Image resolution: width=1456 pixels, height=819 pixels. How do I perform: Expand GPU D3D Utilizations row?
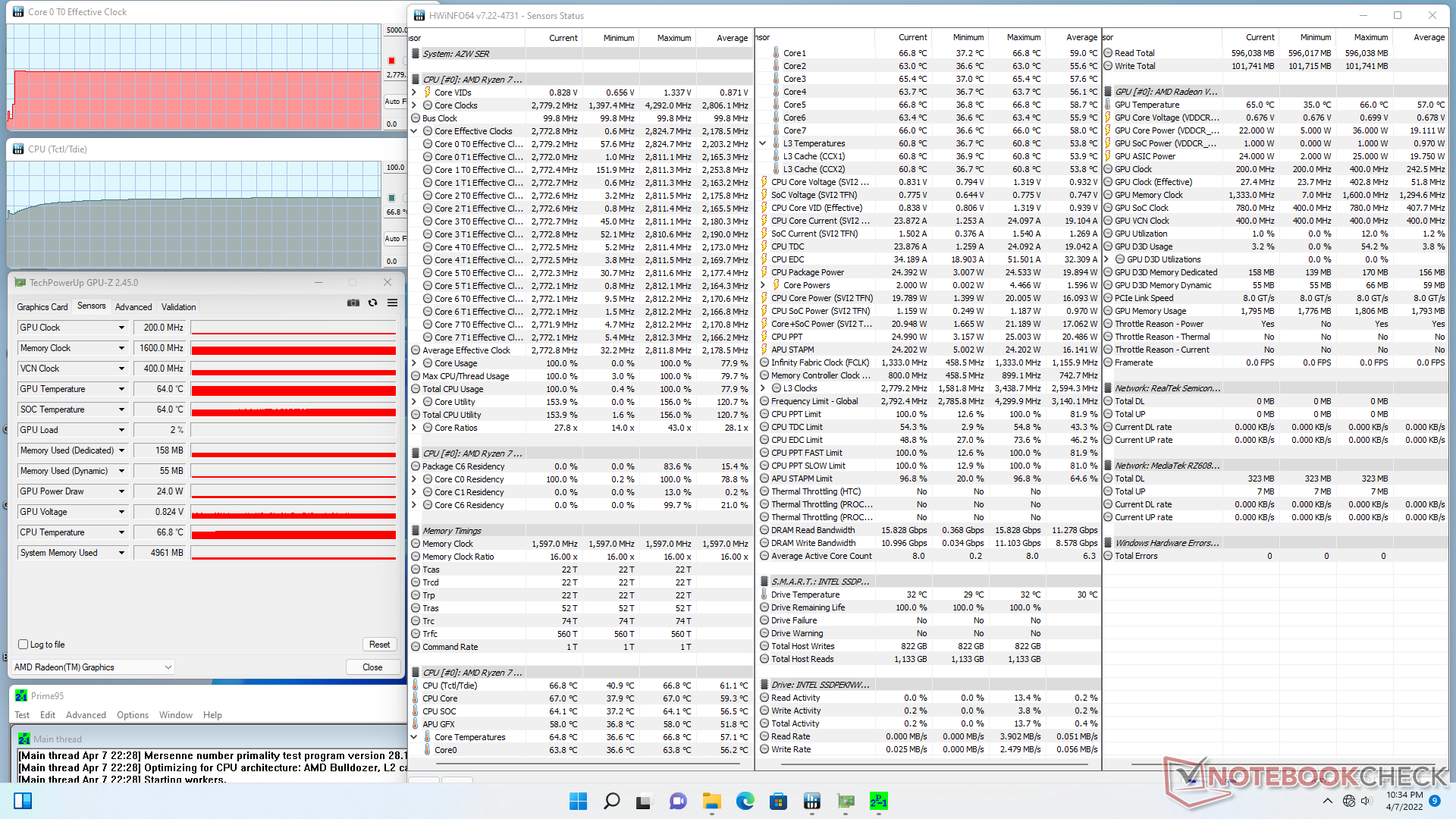point(1106,259)
